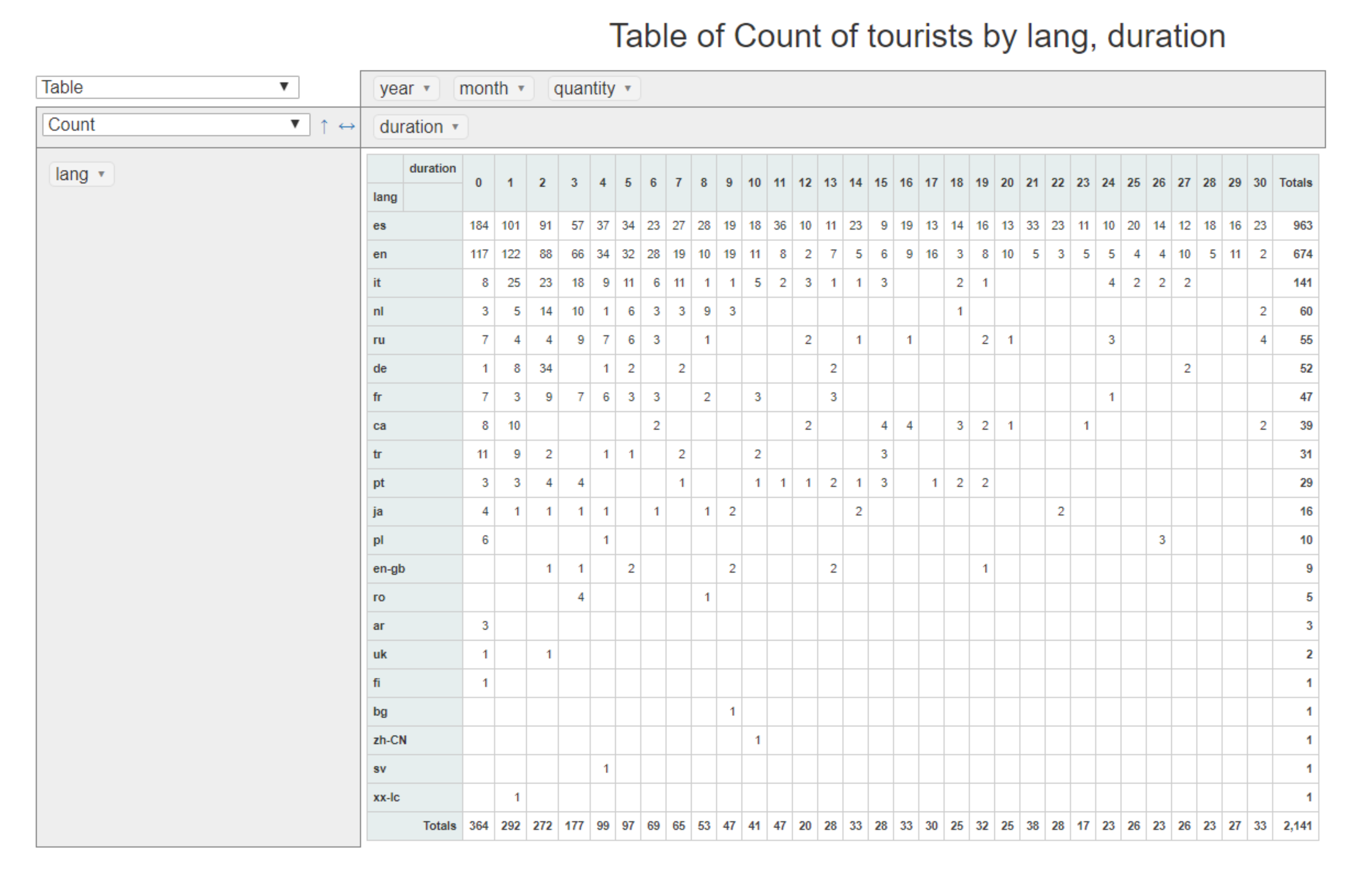
Task: Click duration column header 30
Action: [1259, 182]
